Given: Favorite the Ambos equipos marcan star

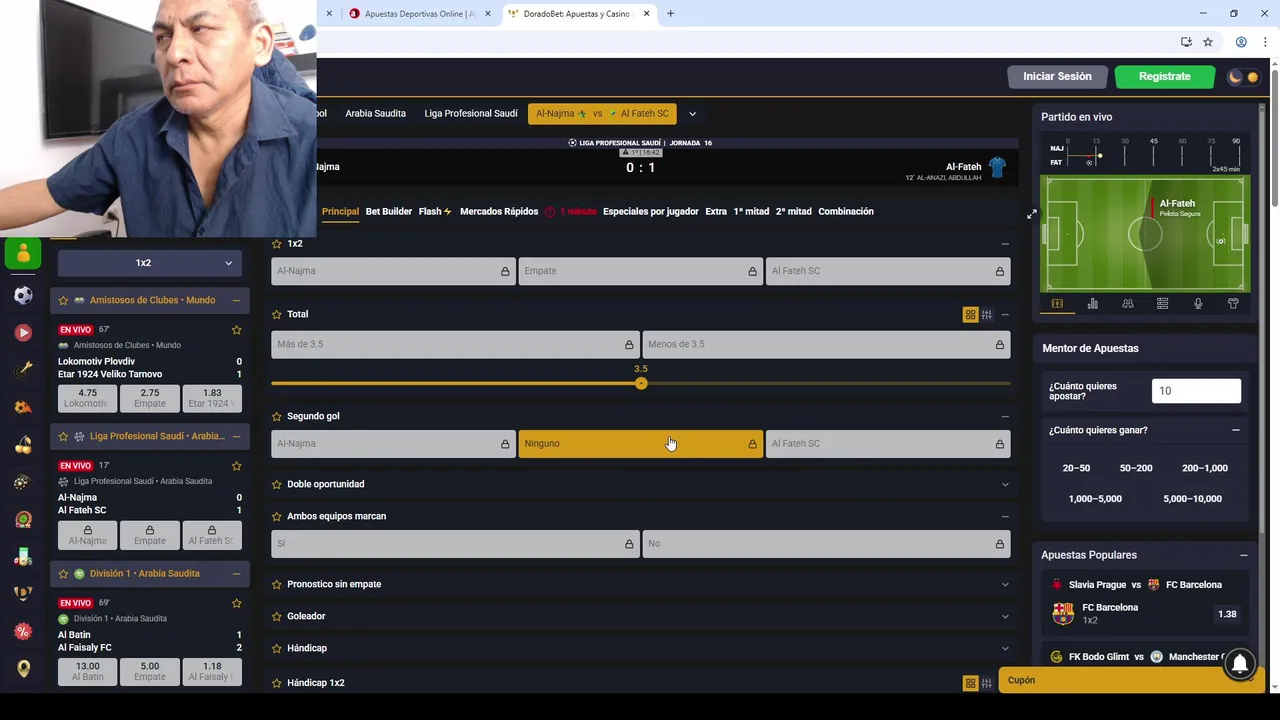Looking at the screenshot, I should click(277, 516).
